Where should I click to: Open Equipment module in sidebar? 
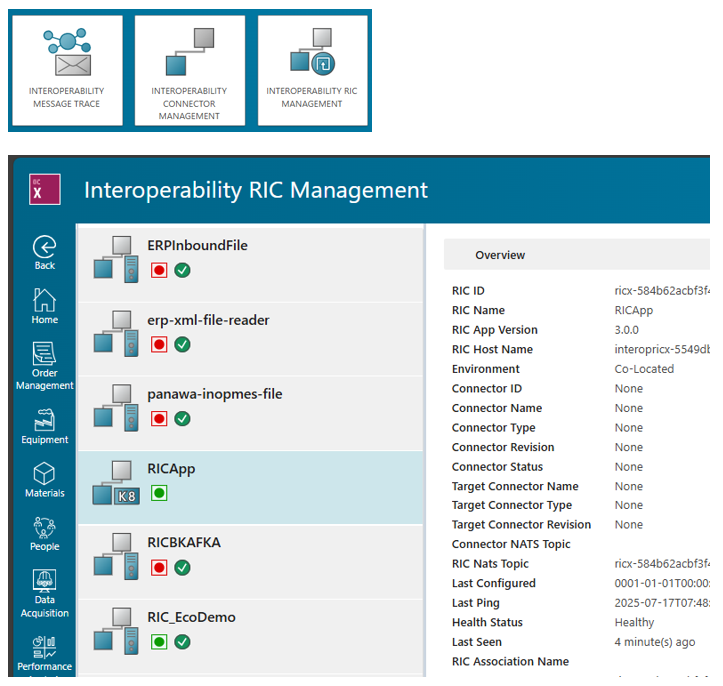pos(44,425)
